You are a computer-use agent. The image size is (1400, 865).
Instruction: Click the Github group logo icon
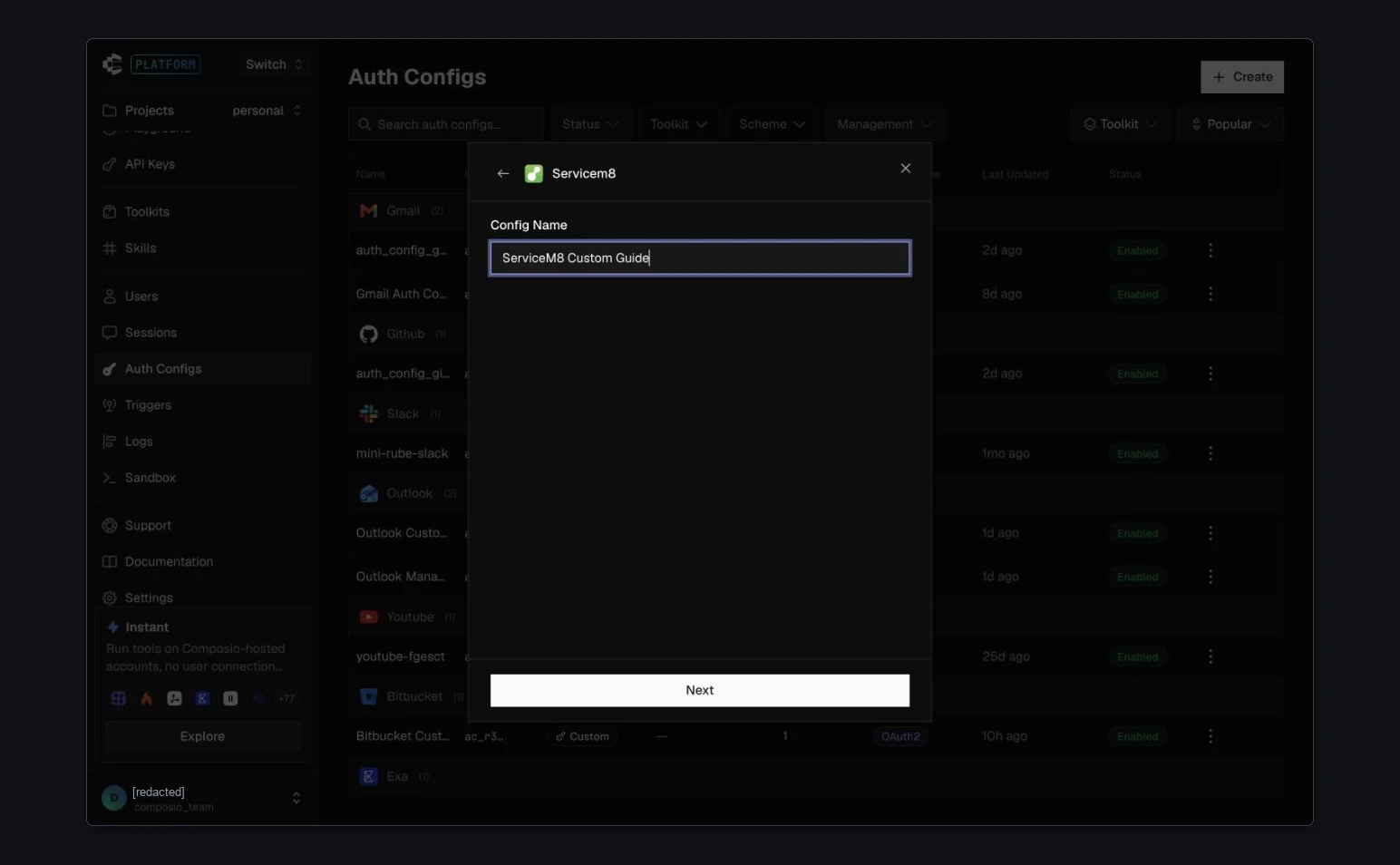368,334
